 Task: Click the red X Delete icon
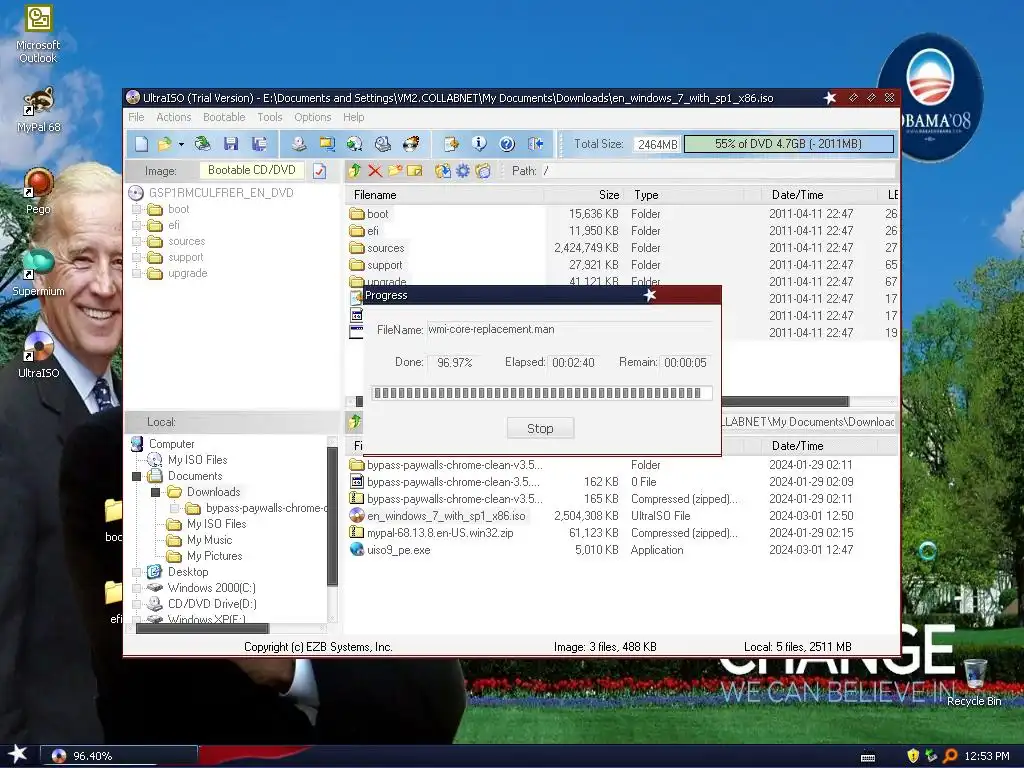(x=375, y=171)
